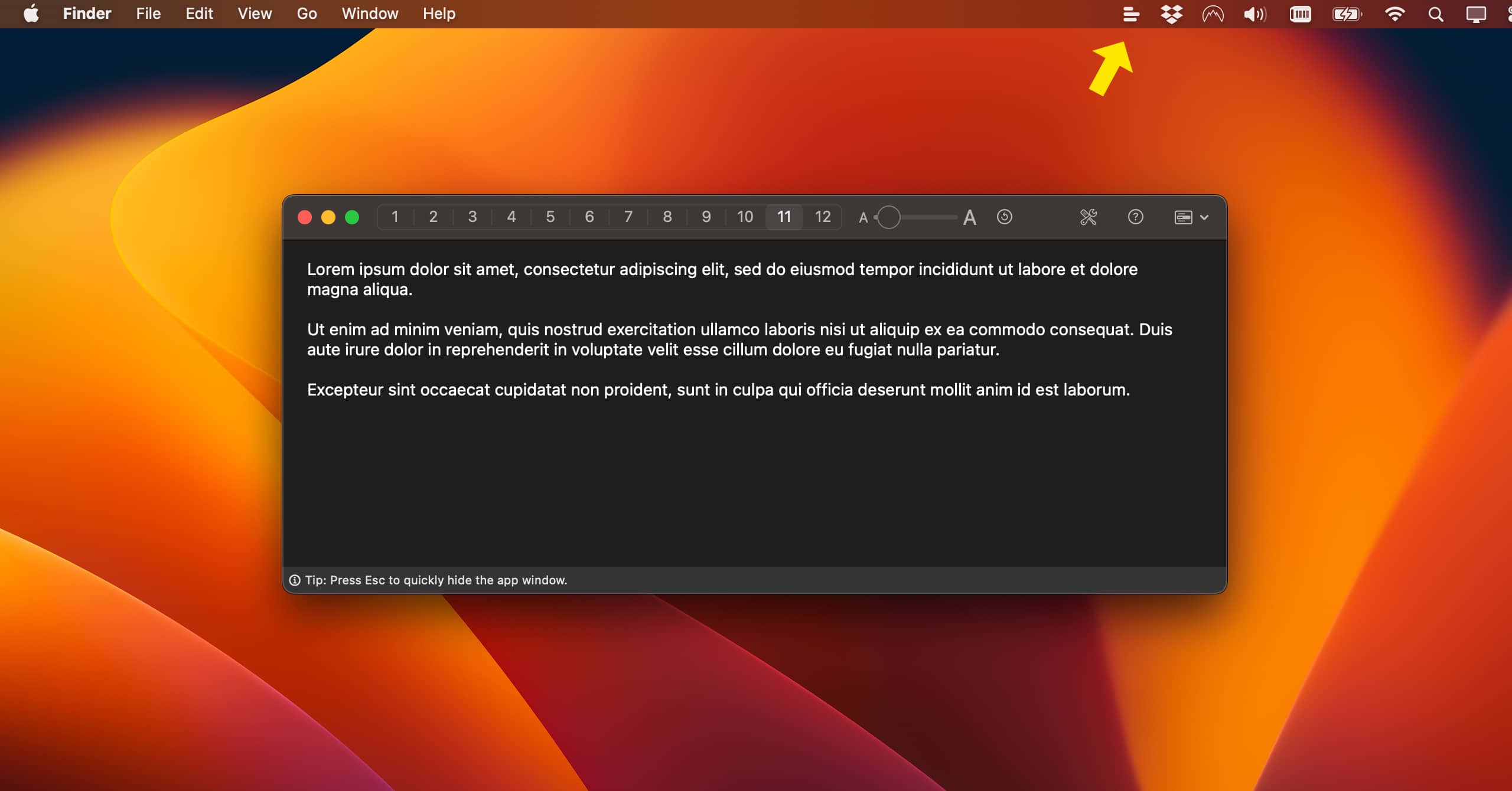Select the active note tab 11
The height and width of the screenshot is (791, 1512).
point(784,217)
